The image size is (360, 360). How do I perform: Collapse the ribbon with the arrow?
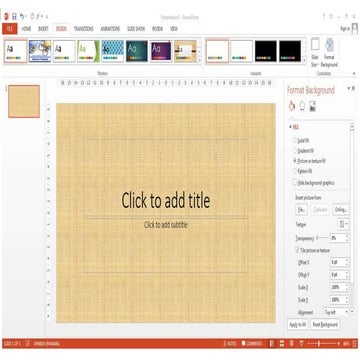354,74
